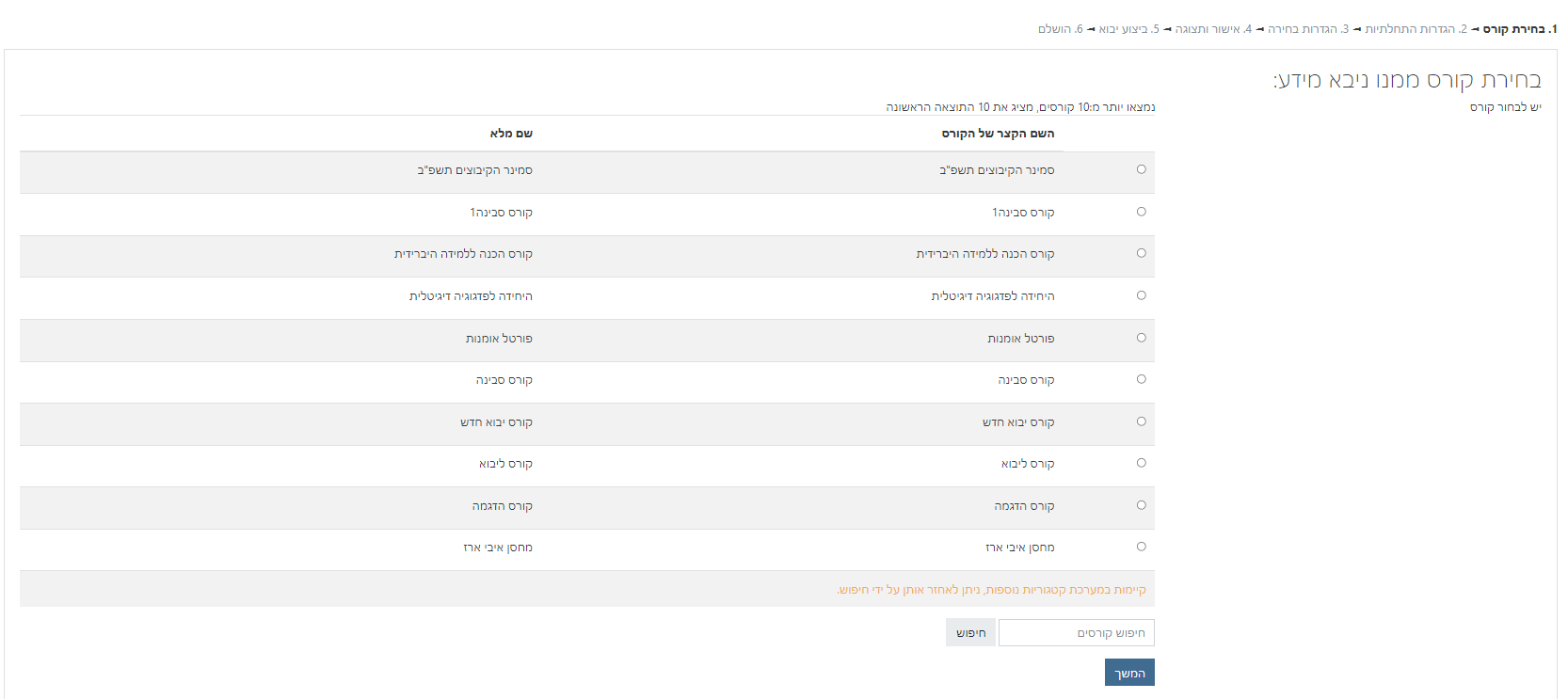This screenshot has width=1568, height=699.
Task: Click step 5 ביצוע יבוא in the breadcrumb
Action: 1128,29
